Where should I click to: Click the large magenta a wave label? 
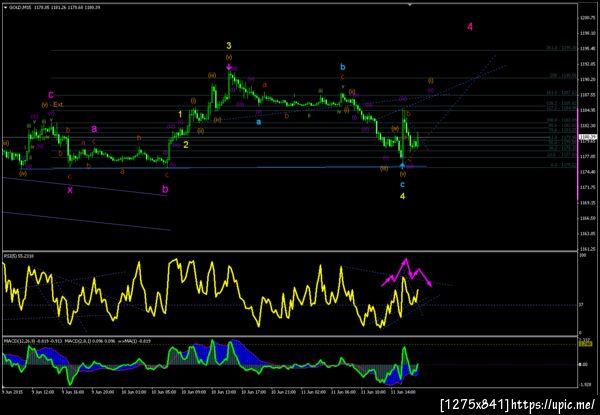[94, 129]
